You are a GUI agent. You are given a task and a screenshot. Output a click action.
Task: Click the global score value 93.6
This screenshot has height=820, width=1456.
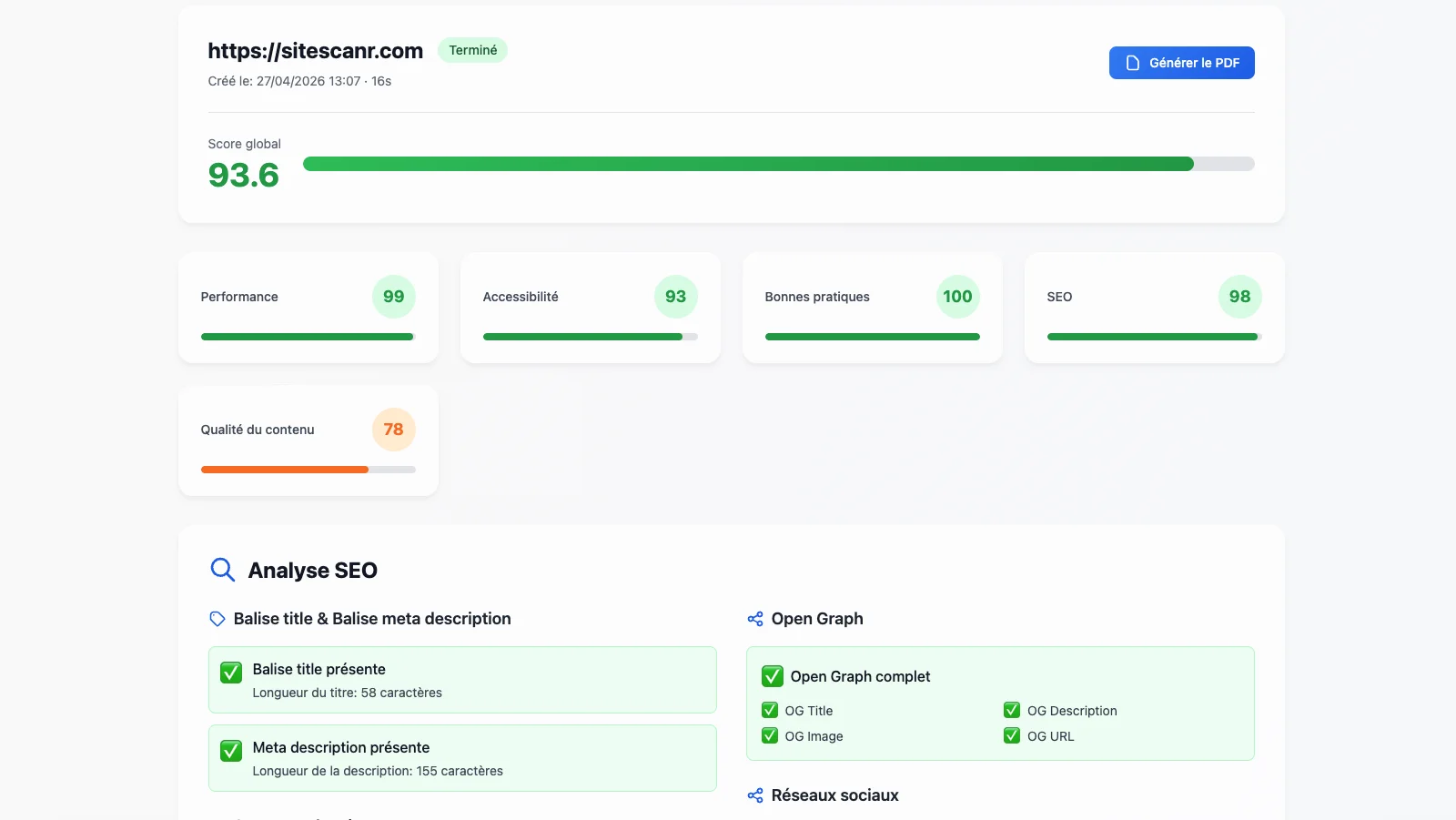point(243,176)
